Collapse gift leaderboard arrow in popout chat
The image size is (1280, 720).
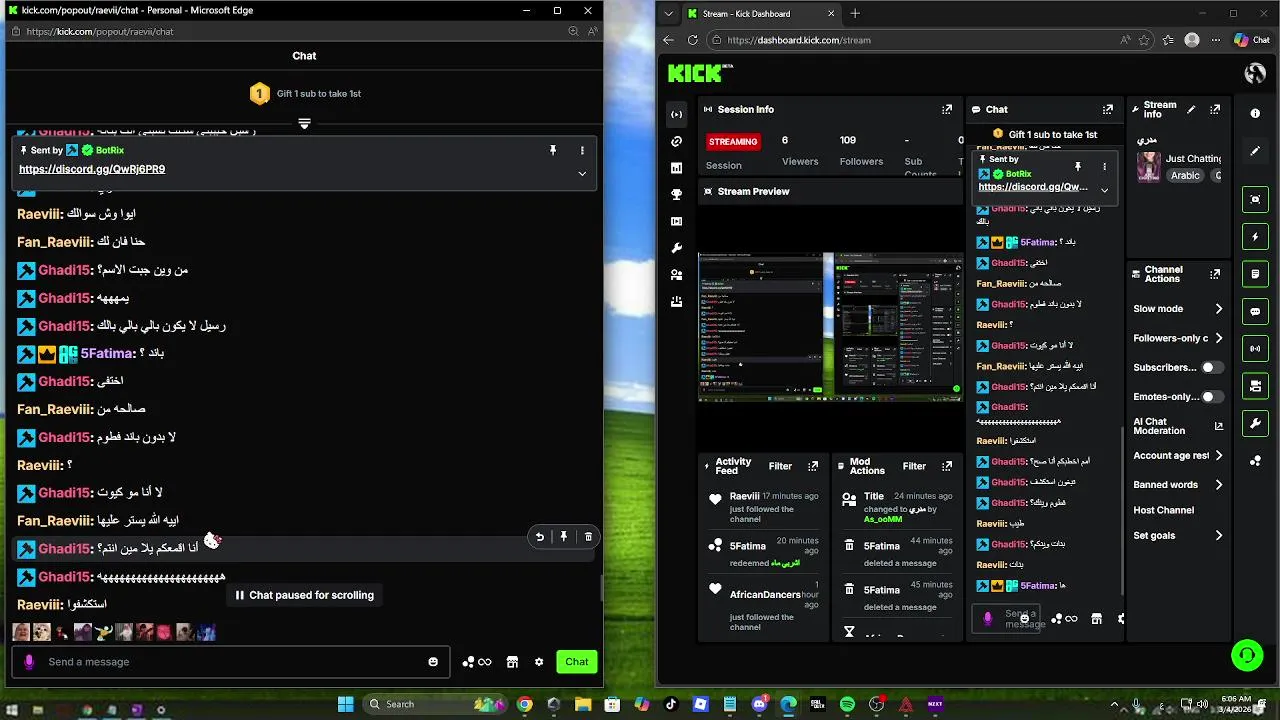coord(304,124)
